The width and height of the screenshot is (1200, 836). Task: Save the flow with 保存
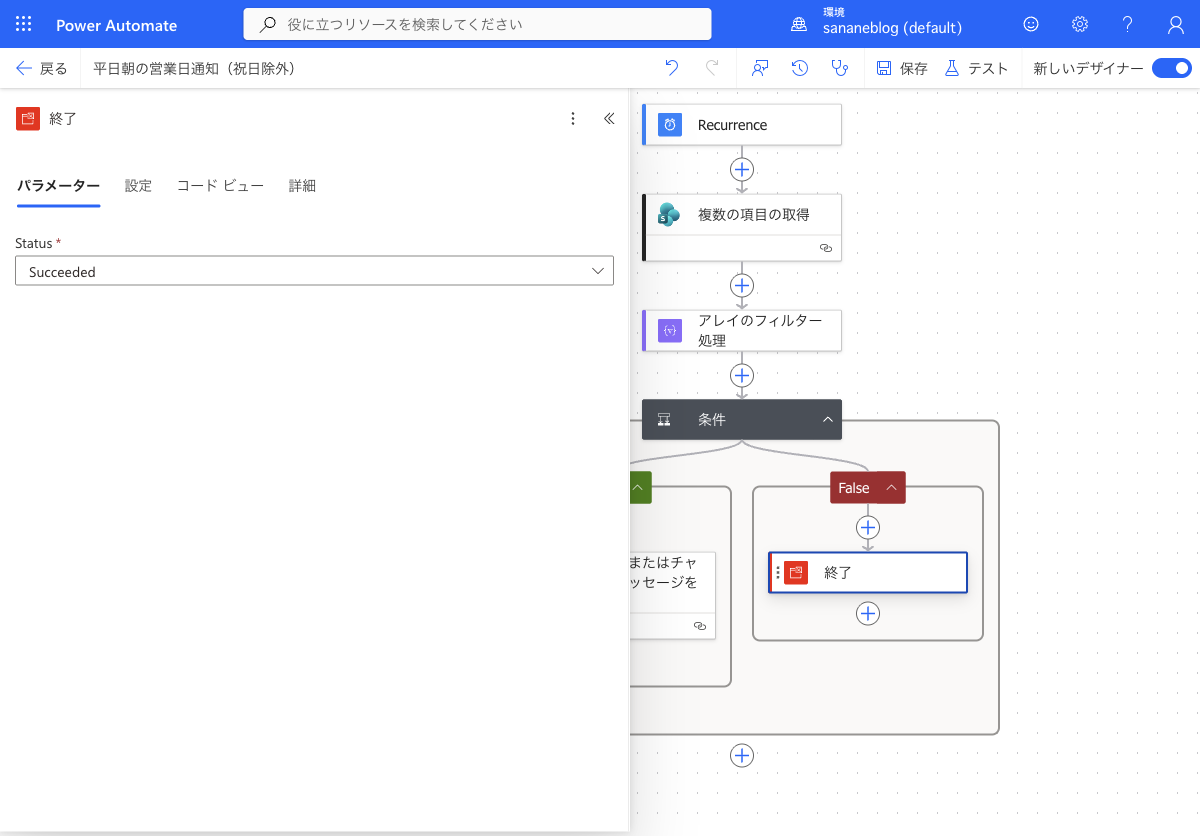(x=901, y=68)
